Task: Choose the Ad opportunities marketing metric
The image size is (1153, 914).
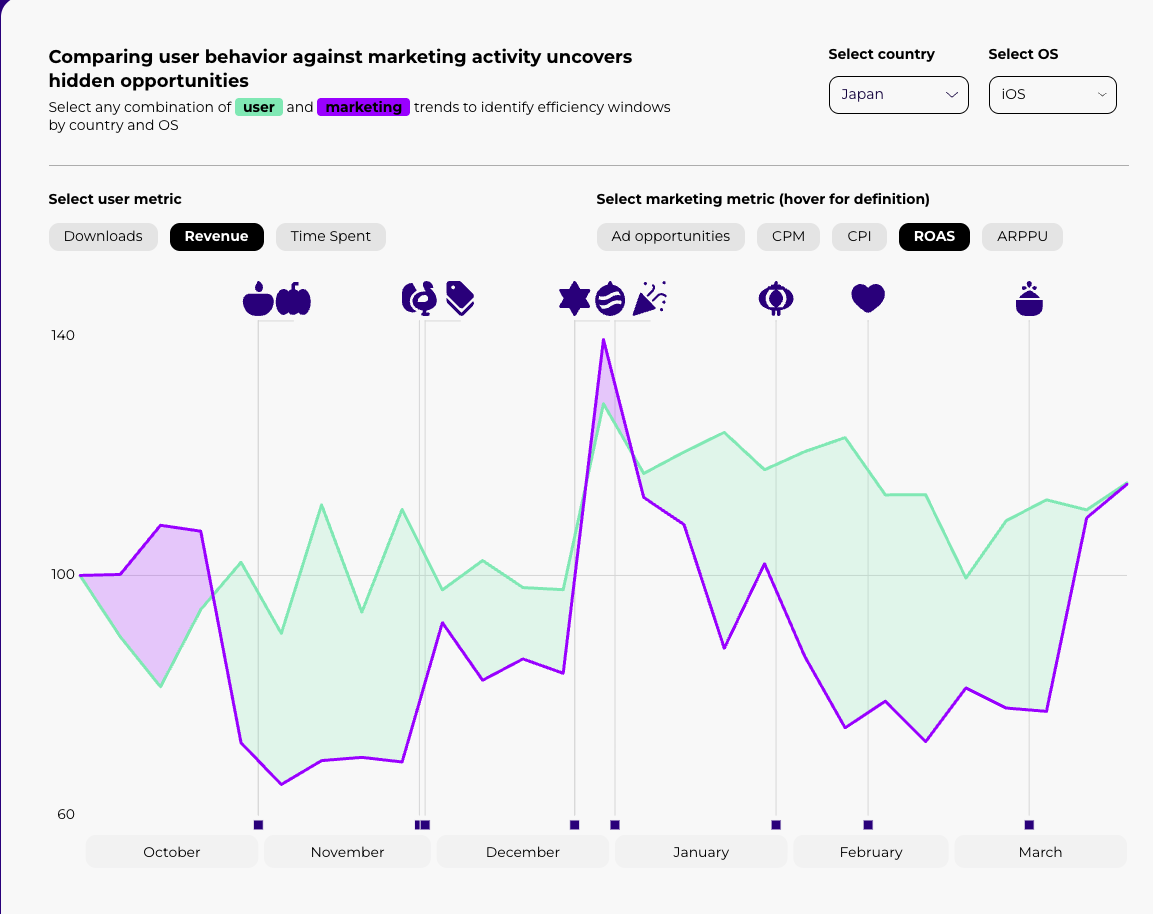Action: [x=671, y=237]
